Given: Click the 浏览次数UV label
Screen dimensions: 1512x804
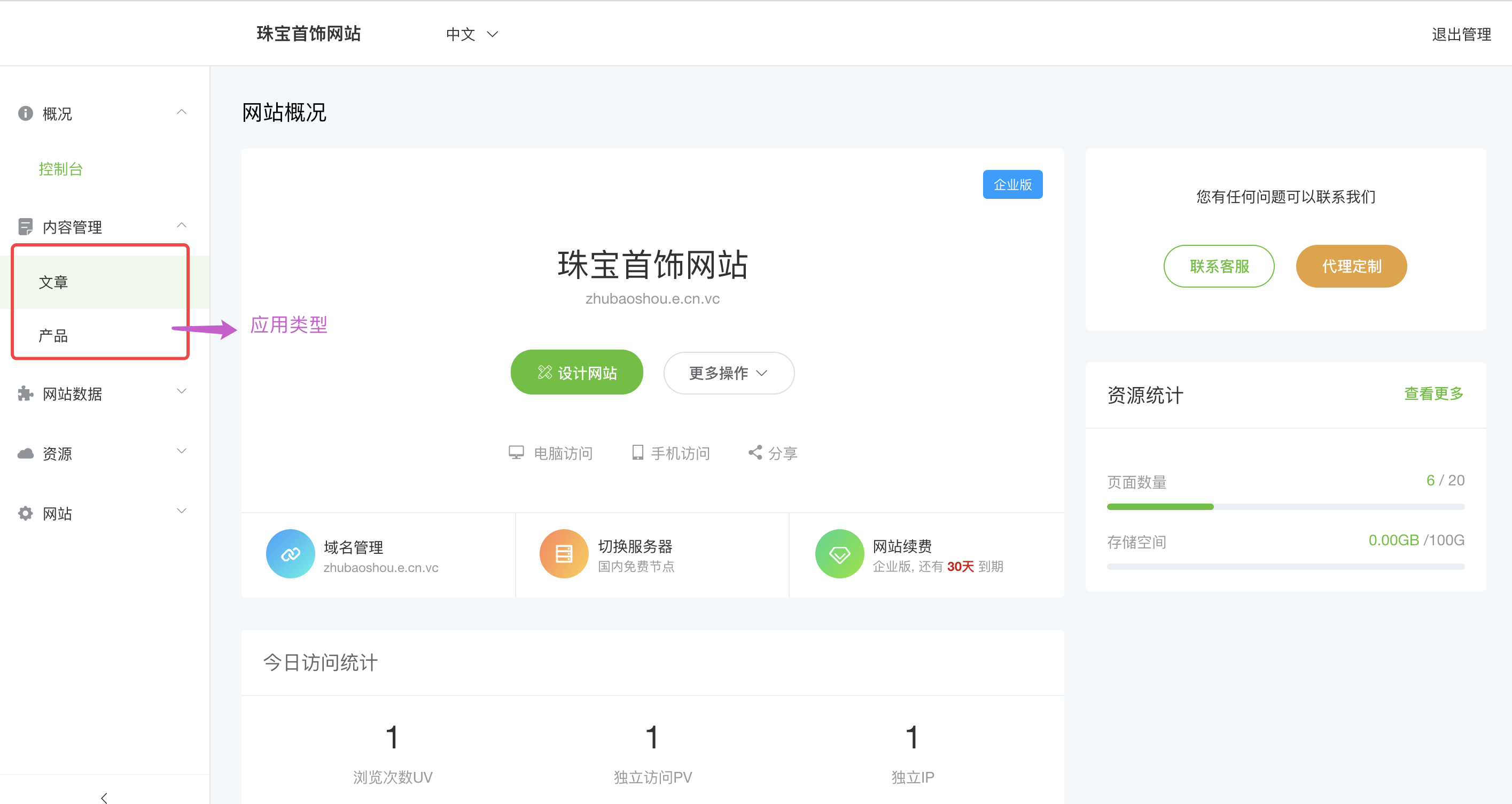Looking at the screenshot, I should pos(393,777).
